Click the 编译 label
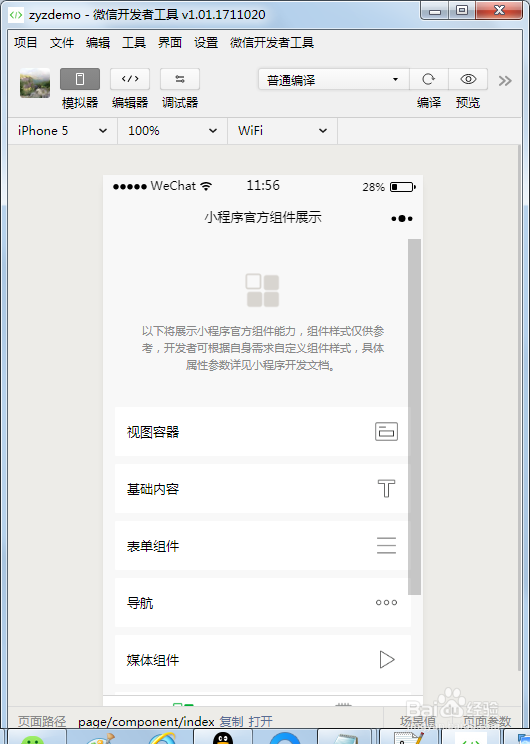 (x=429, y=102)
